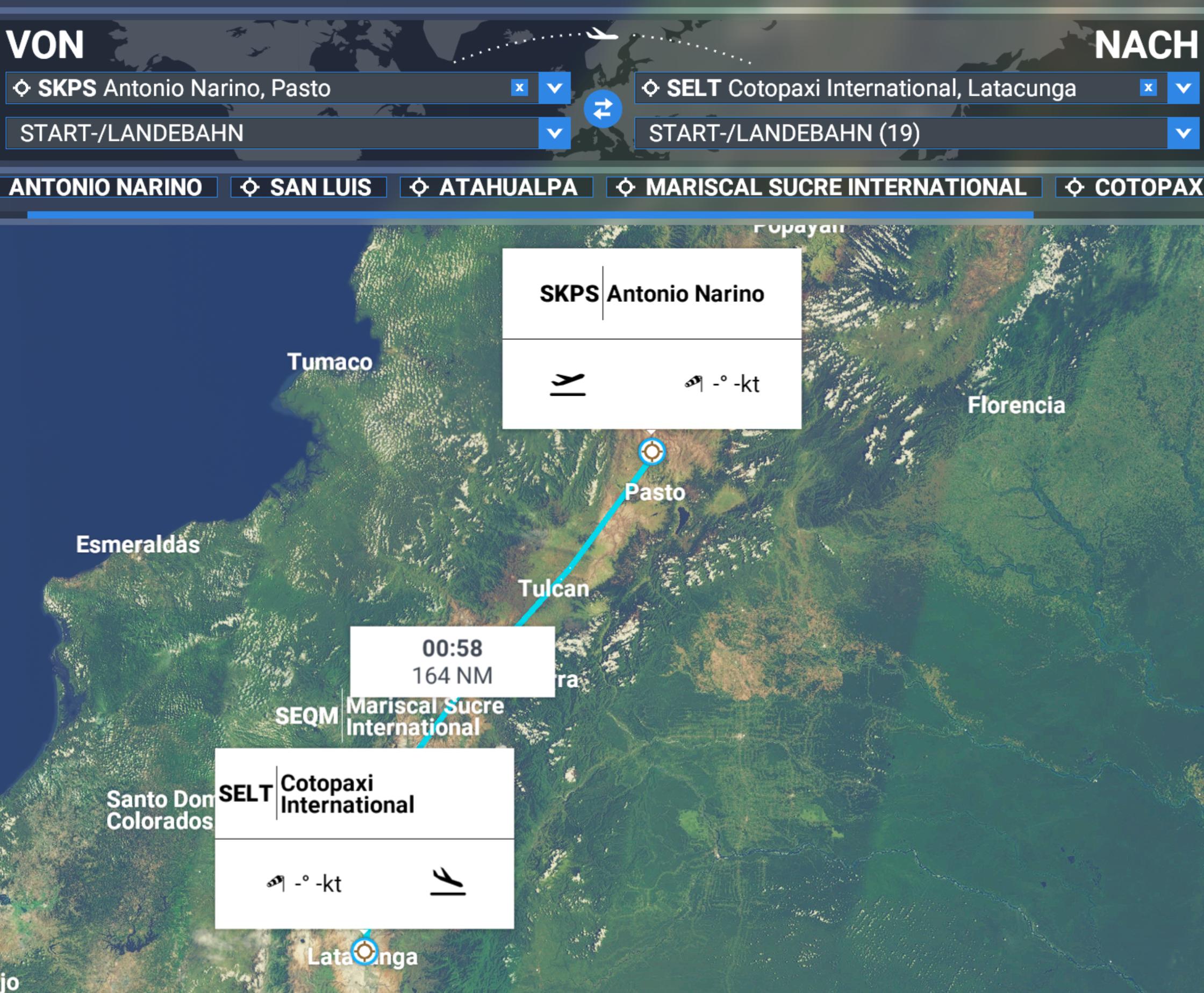Expand the arrival airport dropdown

1183,88
